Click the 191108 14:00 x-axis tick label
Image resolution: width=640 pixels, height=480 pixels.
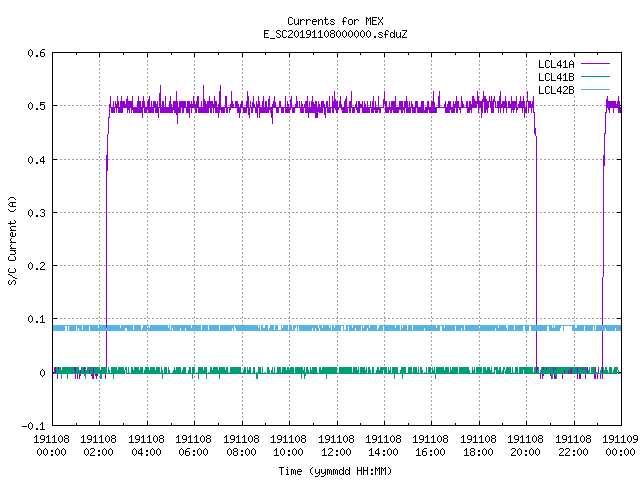tap(383, 446)
